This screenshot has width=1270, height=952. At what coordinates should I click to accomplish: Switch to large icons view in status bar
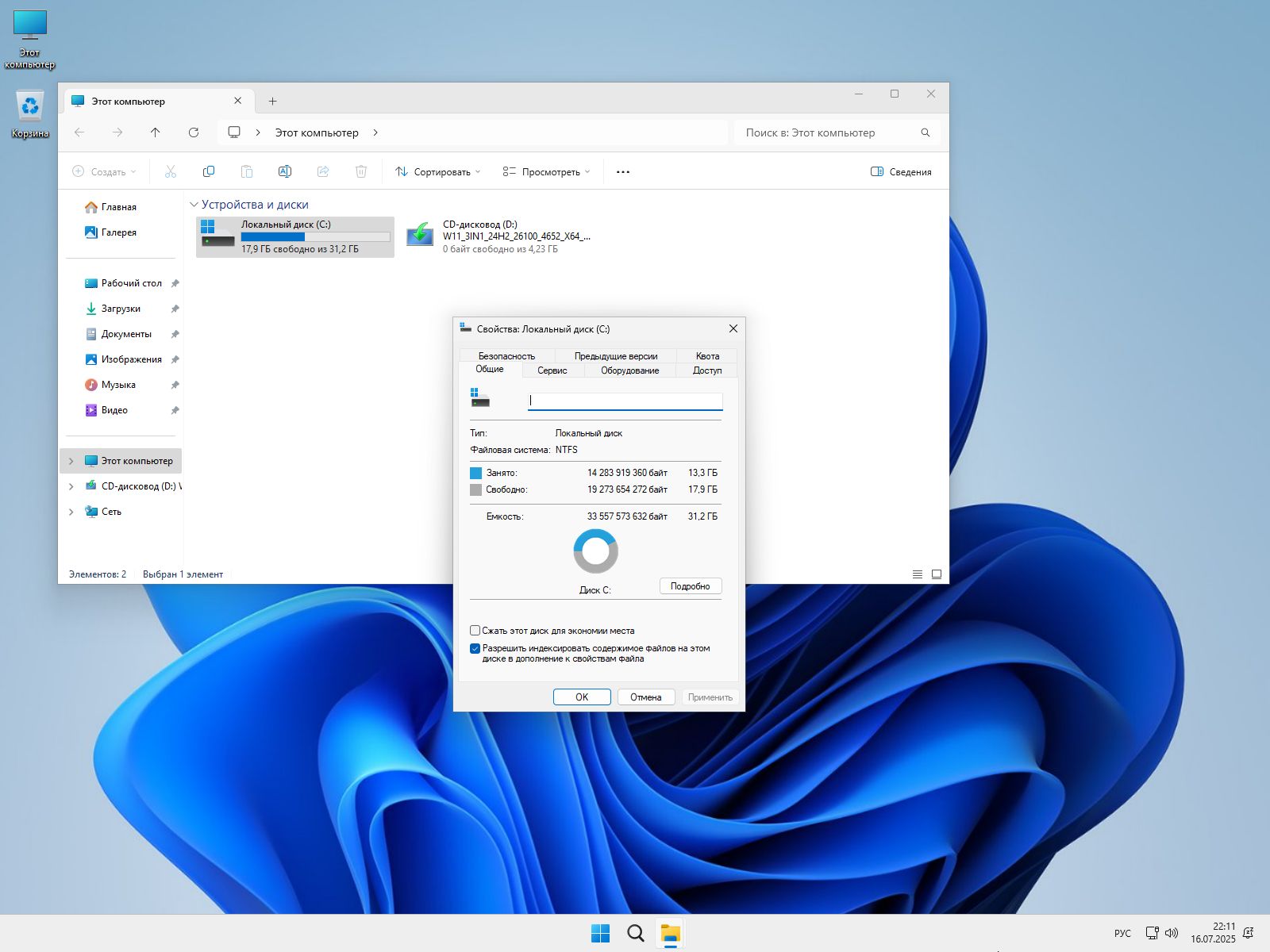(937, 574)
